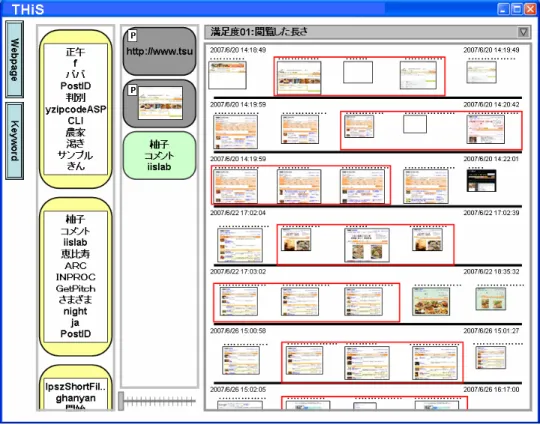The image size is (540, 428).
Task: Click timestamp 2007/6/22 17:02:04
Action: 238,213
